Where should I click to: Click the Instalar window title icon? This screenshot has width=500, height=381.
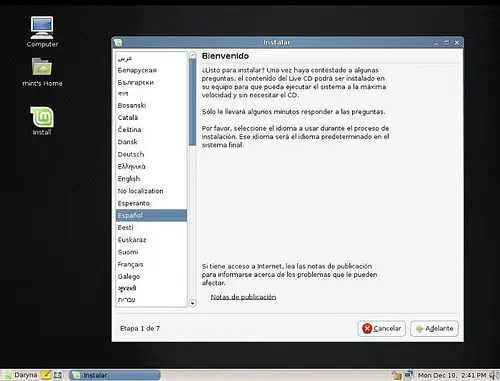[x=118, y=42]
